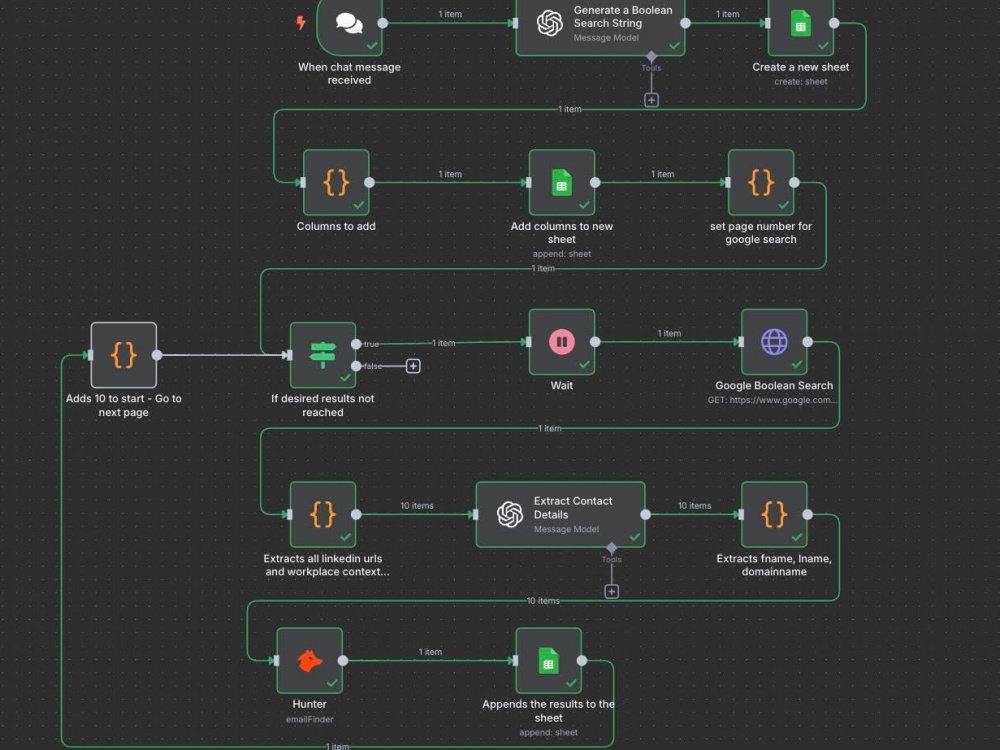Click the true output of the If node

(x=357, y=343)
